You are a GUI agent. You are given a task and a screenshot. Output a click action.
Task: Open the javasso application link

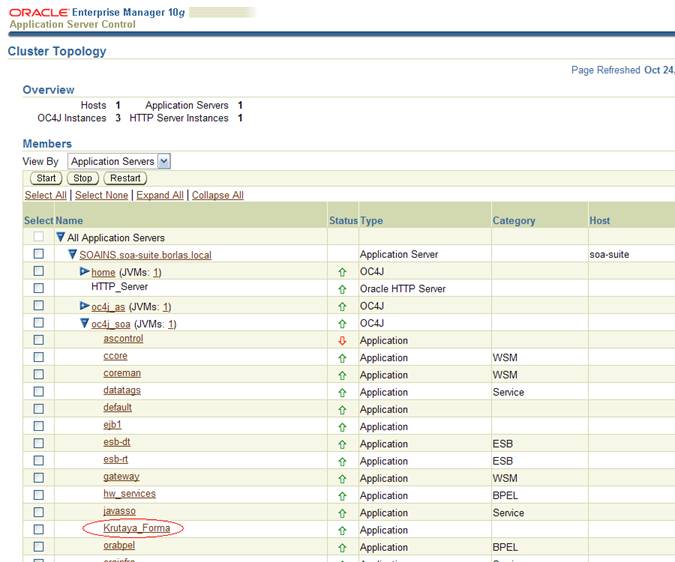tap(120, 511)
